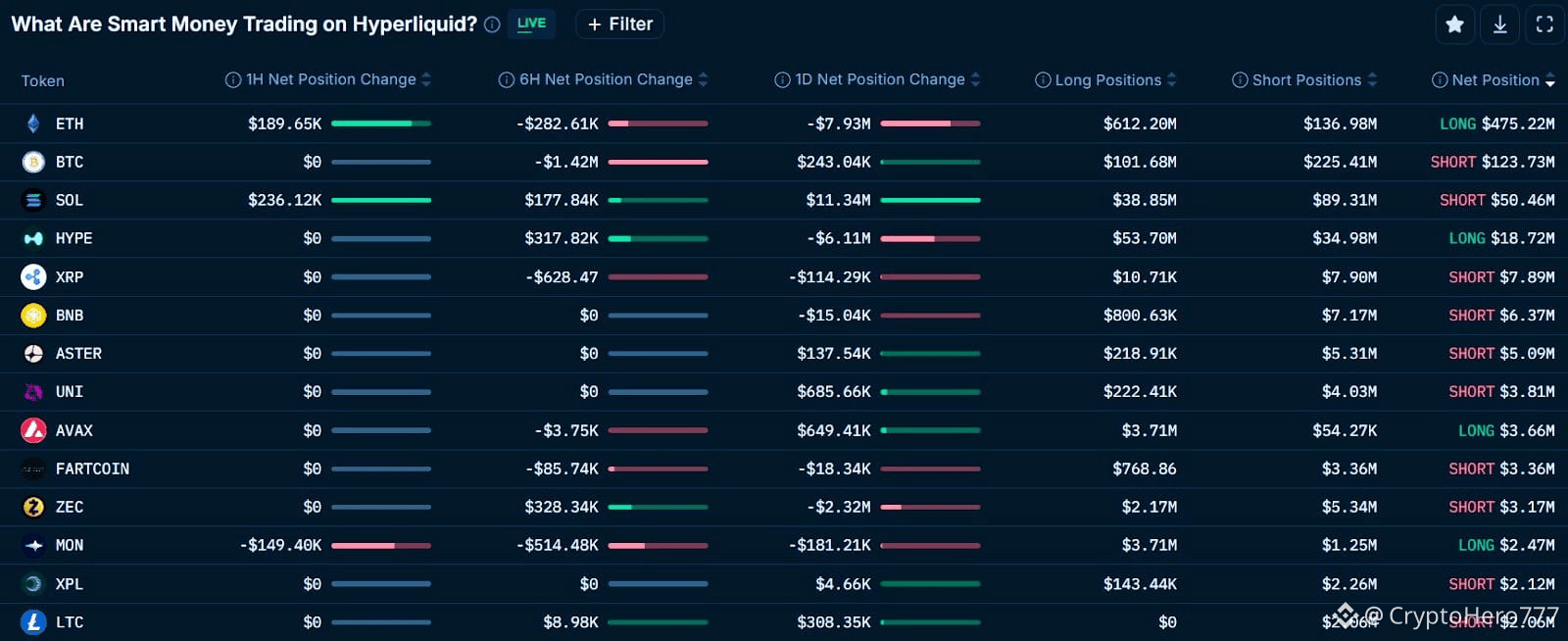Select the HYPE token name

pos(73,239)
